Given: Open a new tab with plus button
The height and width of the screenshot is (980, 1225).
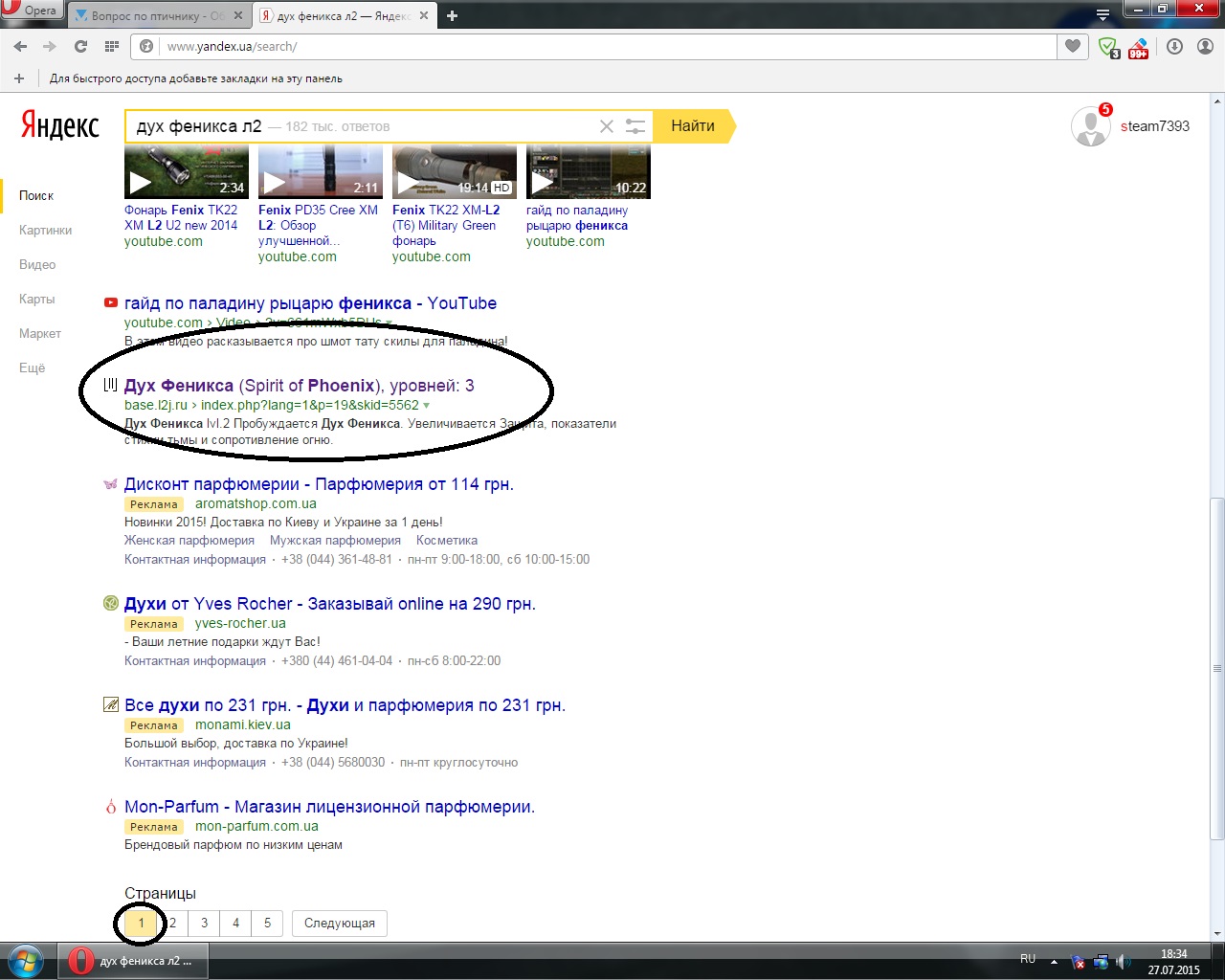Looking at the screenshot, I should (x=452, y=15).
